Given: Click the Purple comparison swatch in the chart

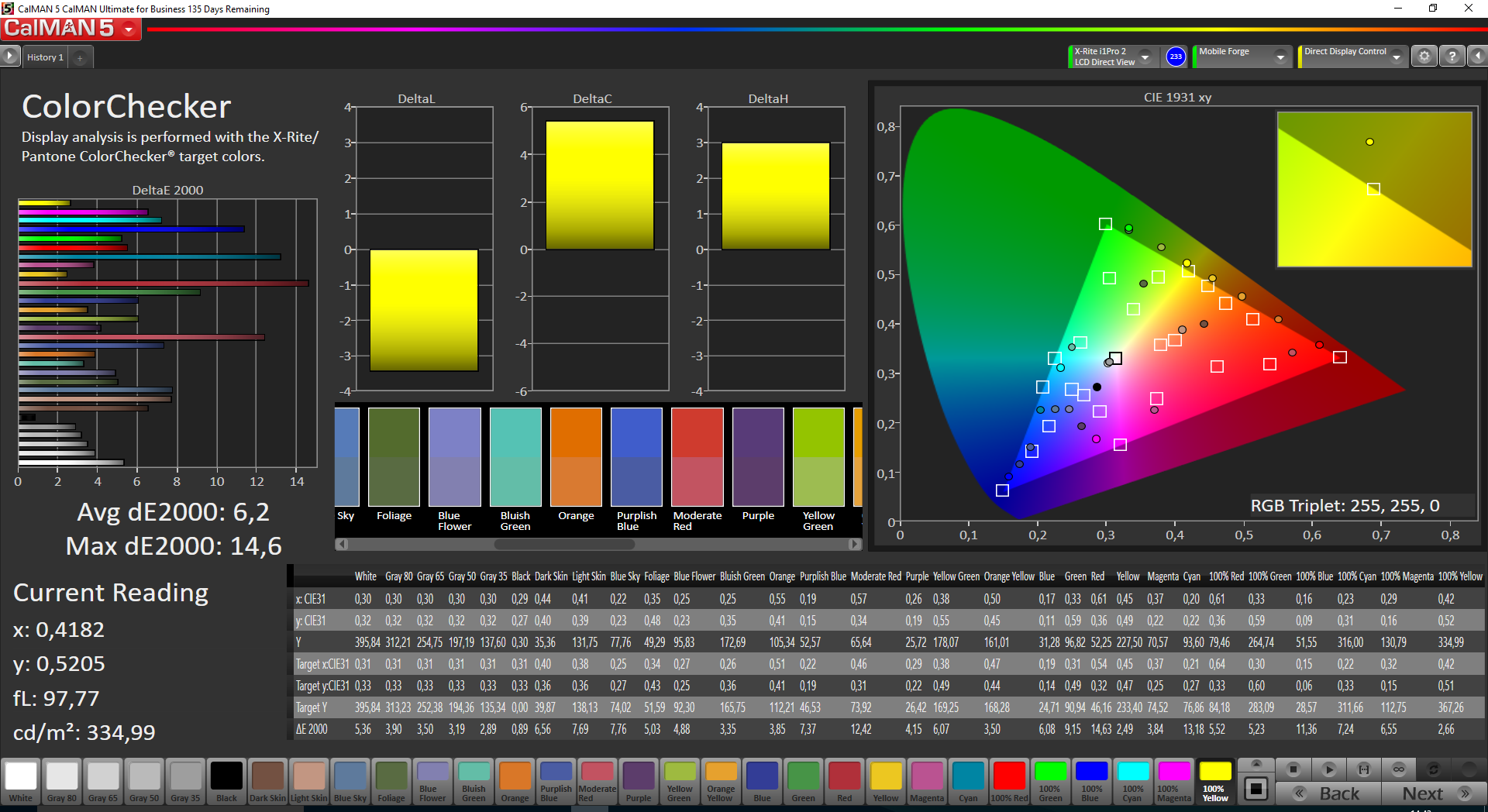Looking at the screenshot, I should point(758,456).
